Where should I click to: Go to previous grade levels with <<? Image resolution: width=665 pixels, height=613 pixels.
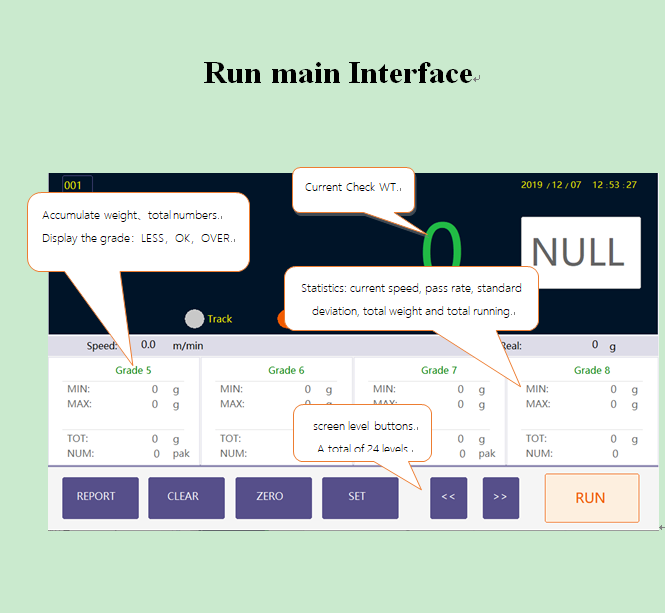point(448,498)
